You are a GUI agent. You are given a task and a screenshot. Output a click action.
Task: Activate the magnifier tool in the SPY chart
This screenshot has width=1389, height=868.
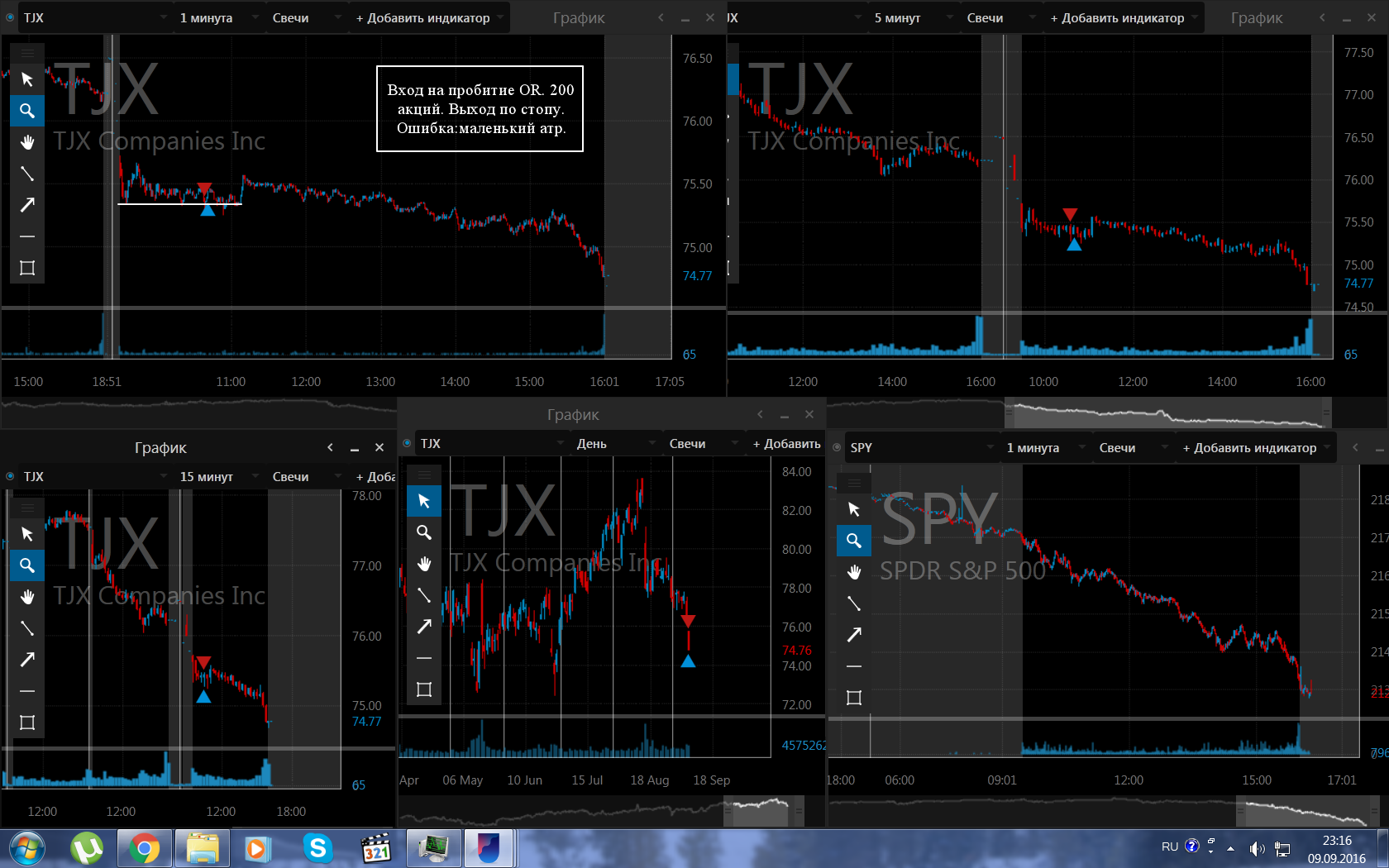coord(854,541)
